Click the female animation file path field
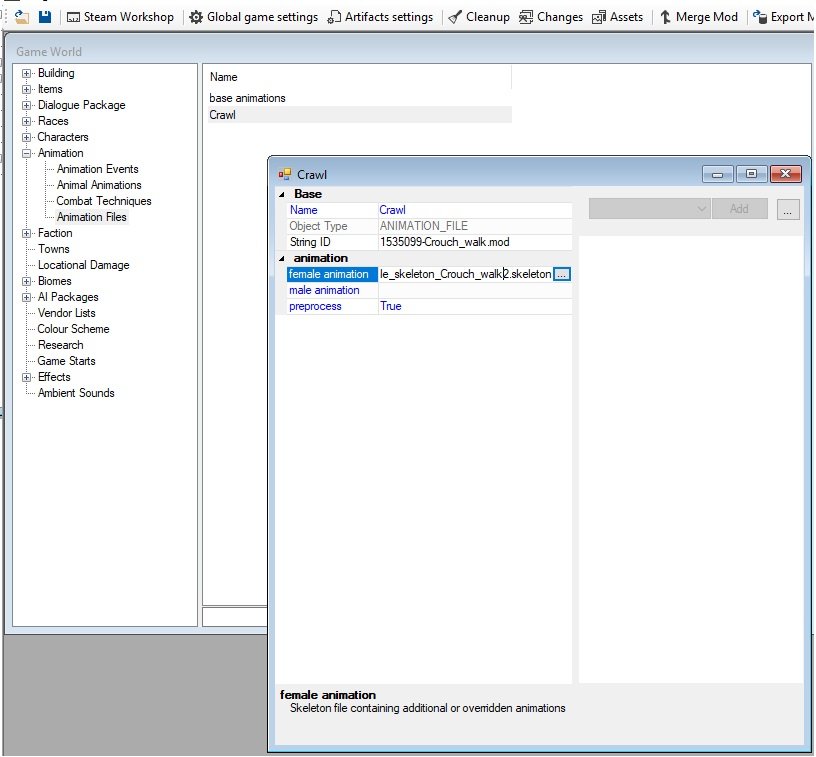This screenshot has height=757, width=816. point(465,275)
